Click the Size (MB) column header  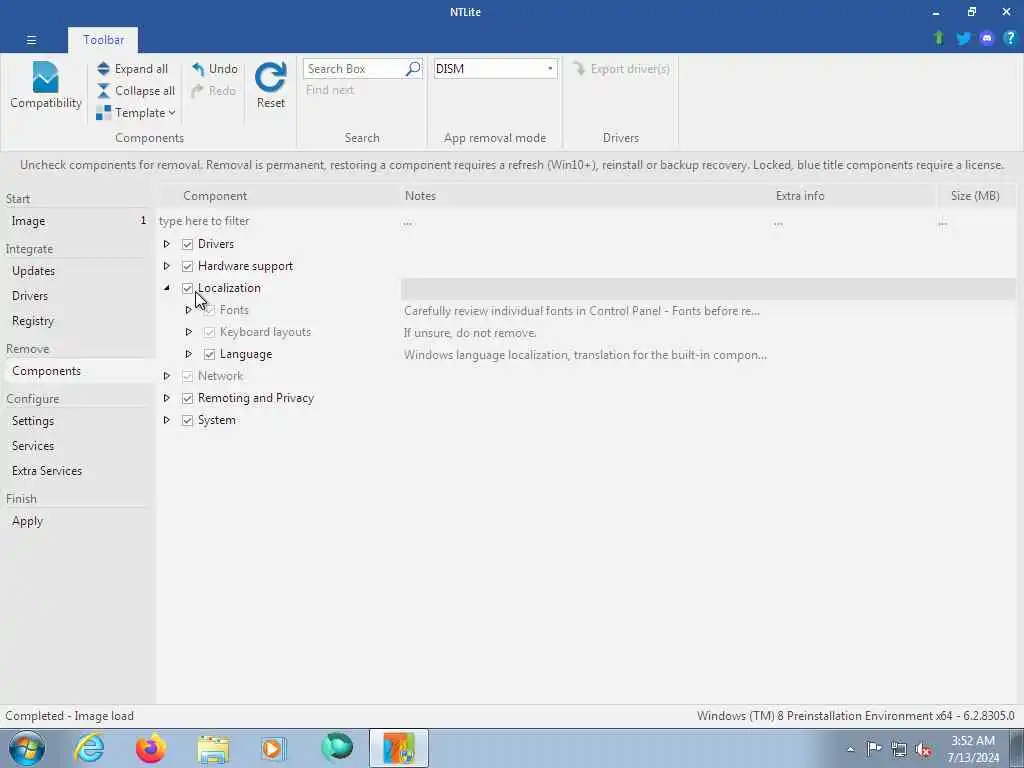[975, 196]
